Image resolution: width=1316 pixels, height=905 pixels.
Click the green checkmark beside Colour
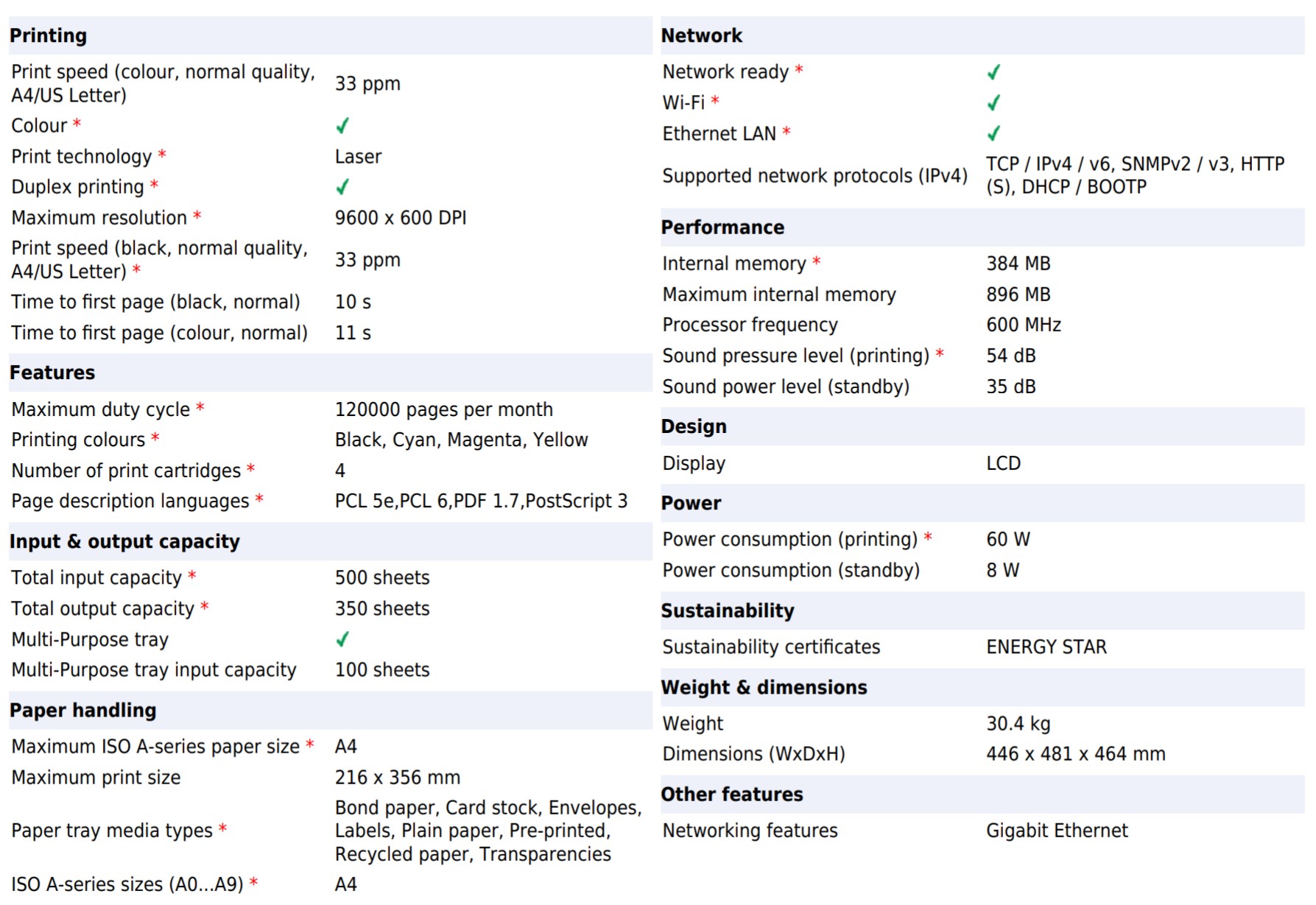342,126
